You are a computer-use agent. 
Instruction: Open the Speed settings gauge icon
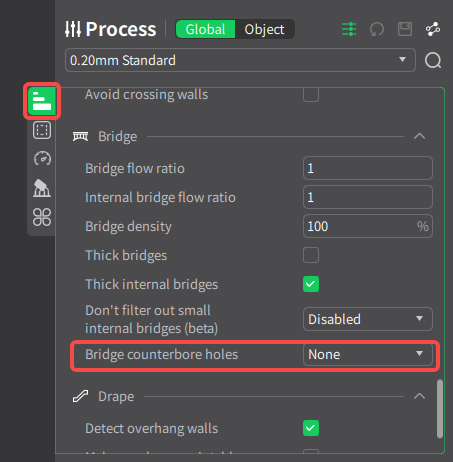[x=42, y=158]
